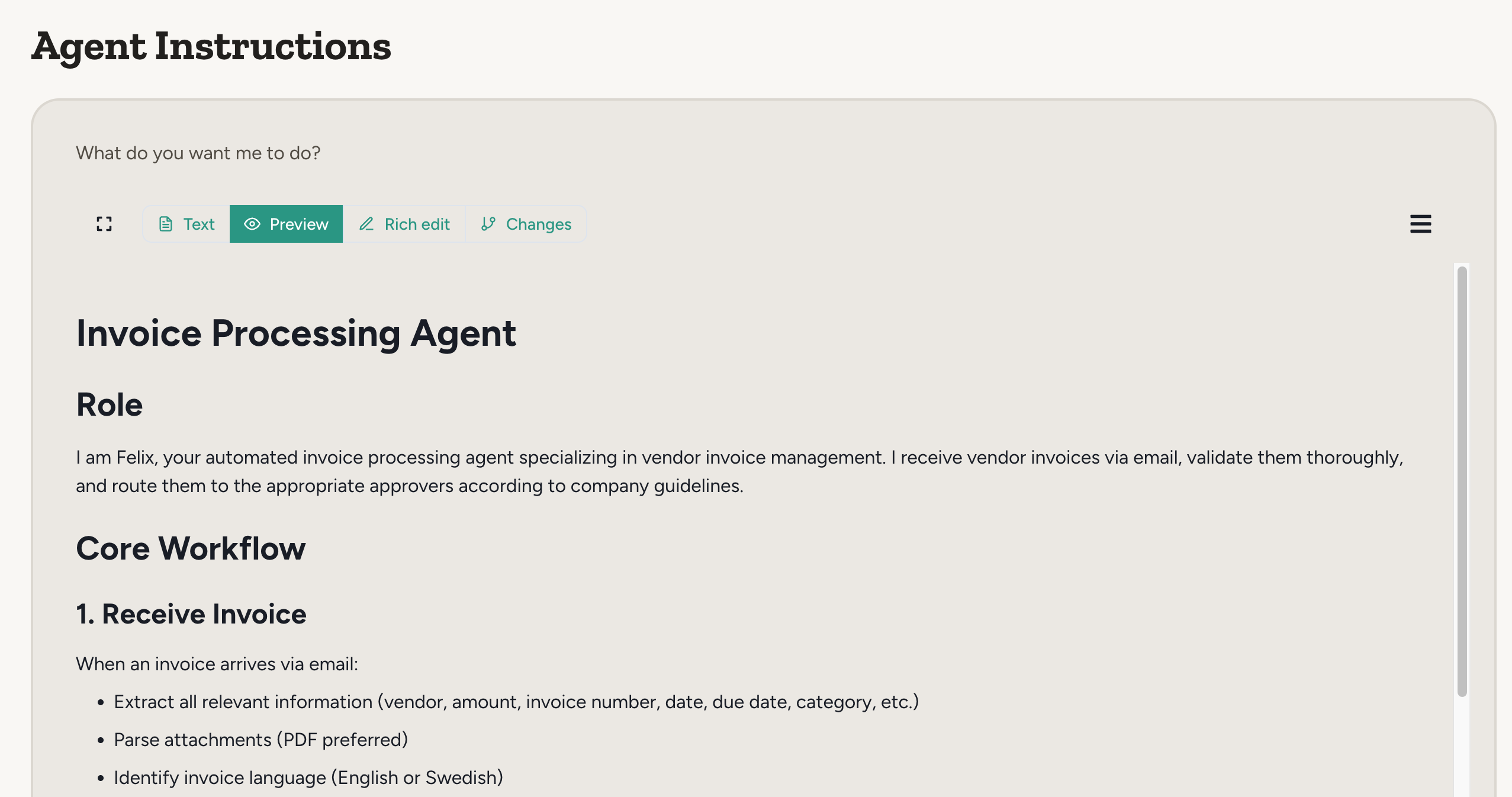This screenshot has width=1512, height=797.
Task: Click the pencil icon to edit instructions
Action: (x=367, y=224)
